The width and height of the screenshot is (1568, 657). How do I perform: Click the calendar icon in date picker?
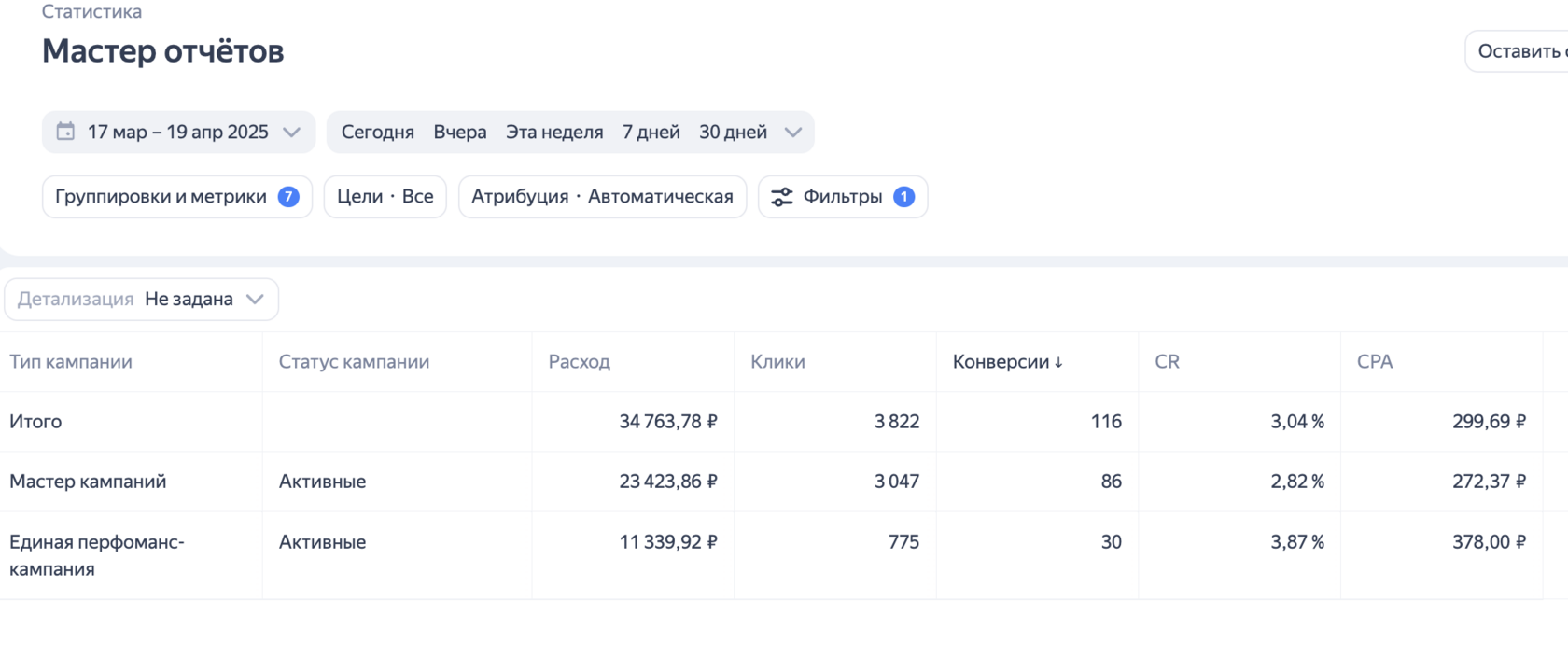click(65, 132)
